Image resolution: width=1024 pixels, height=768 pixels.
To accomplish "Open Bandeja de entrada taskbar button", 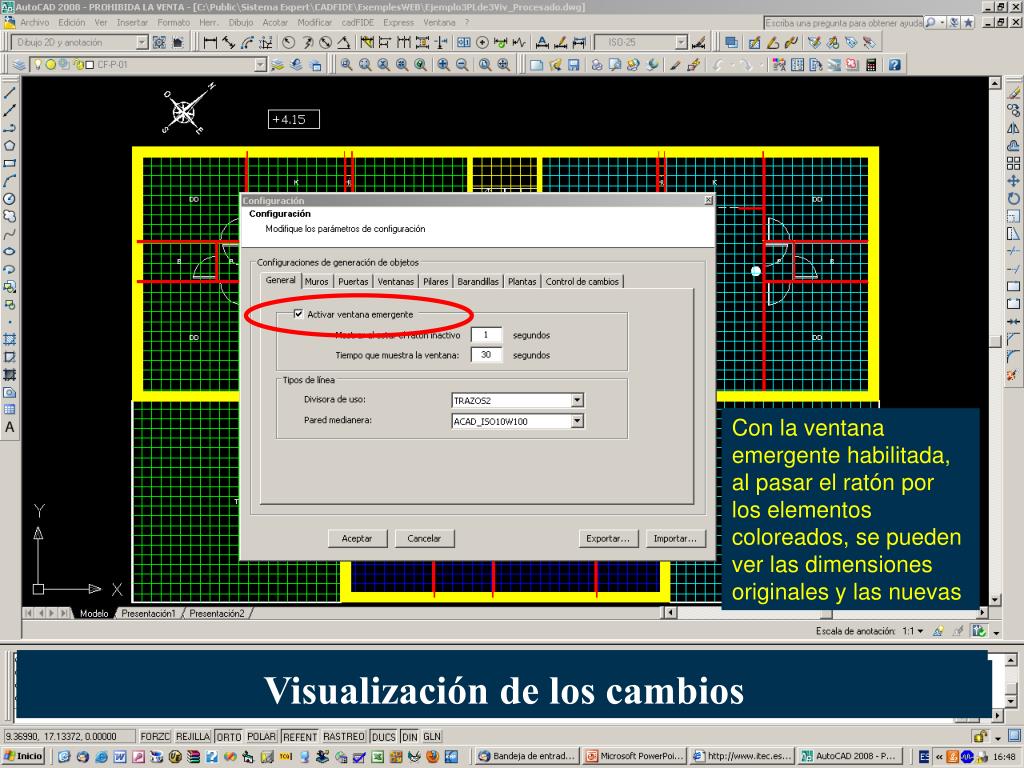I will (528, 756).
